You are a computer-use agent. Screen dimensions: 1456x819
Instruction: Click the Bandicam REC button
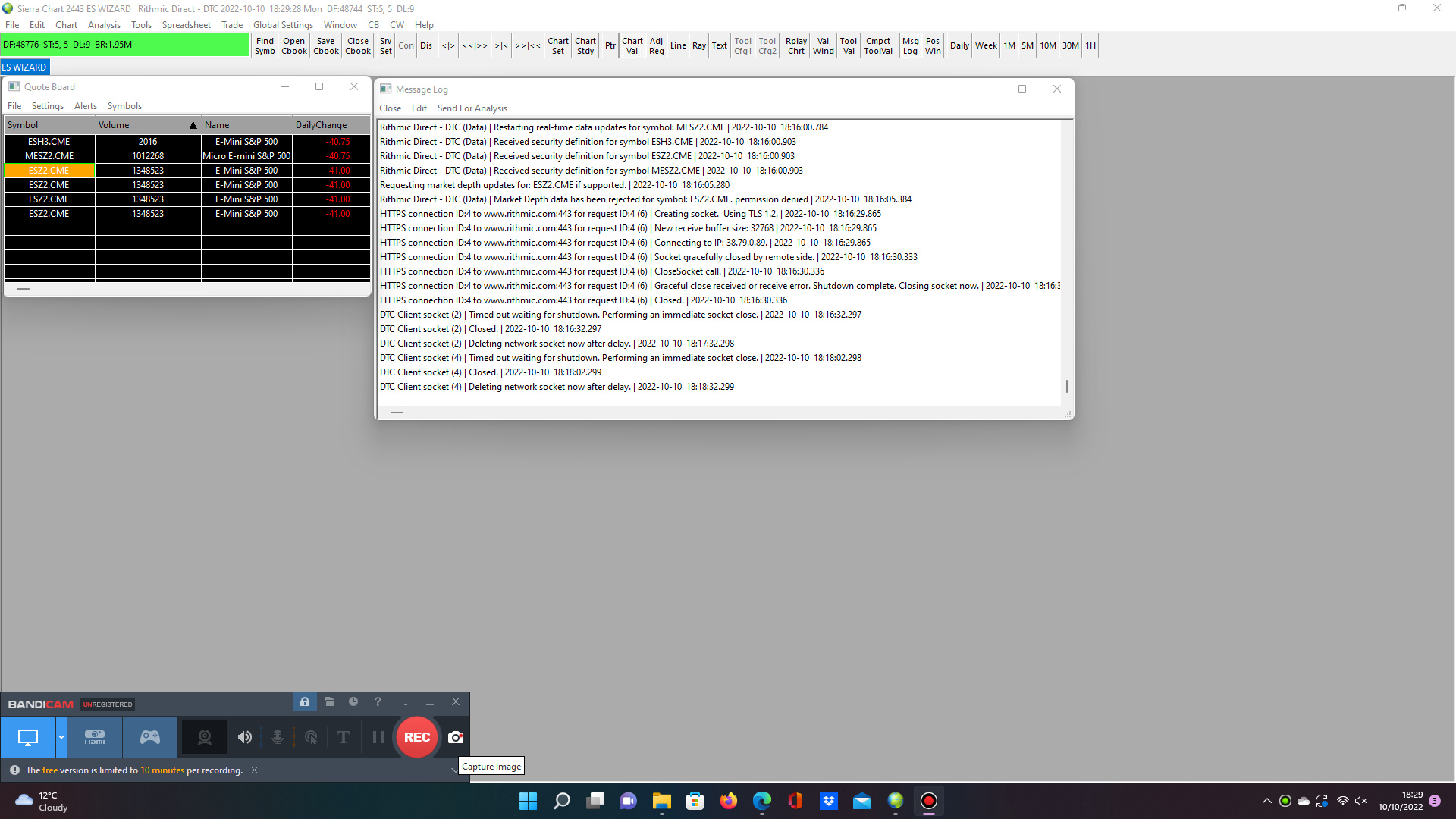click(x=416, y=737)
